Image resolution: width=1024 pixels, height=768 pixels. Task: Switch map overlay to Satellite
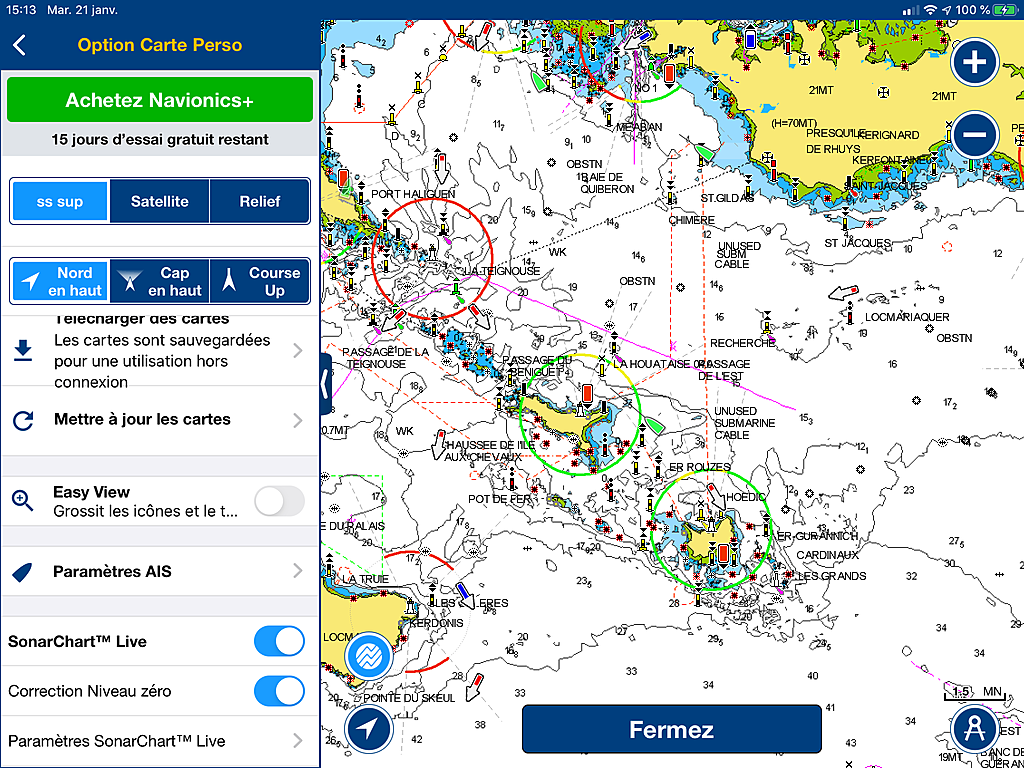click(x=159, y=201)
